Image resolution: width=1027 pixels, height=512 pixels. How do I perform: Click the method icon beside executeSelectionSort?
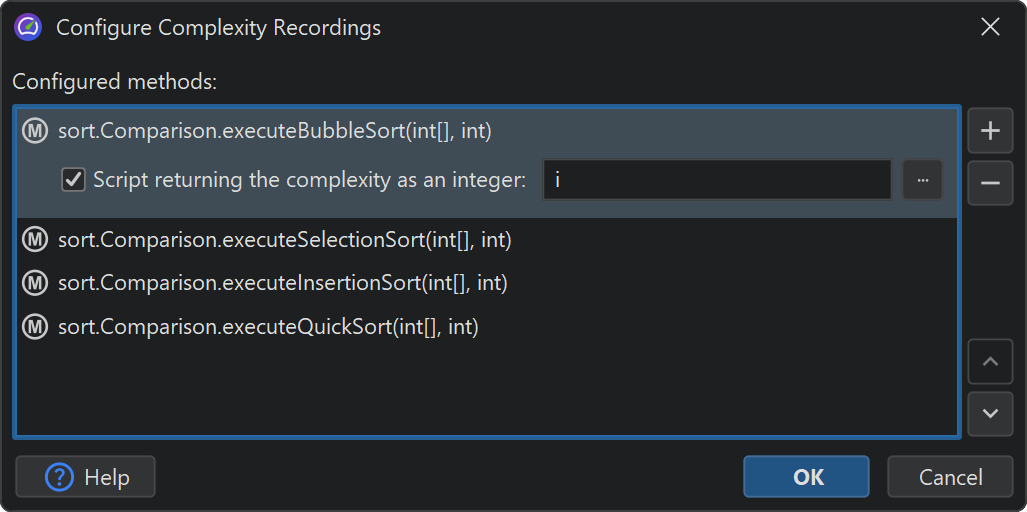click(36, 239)
